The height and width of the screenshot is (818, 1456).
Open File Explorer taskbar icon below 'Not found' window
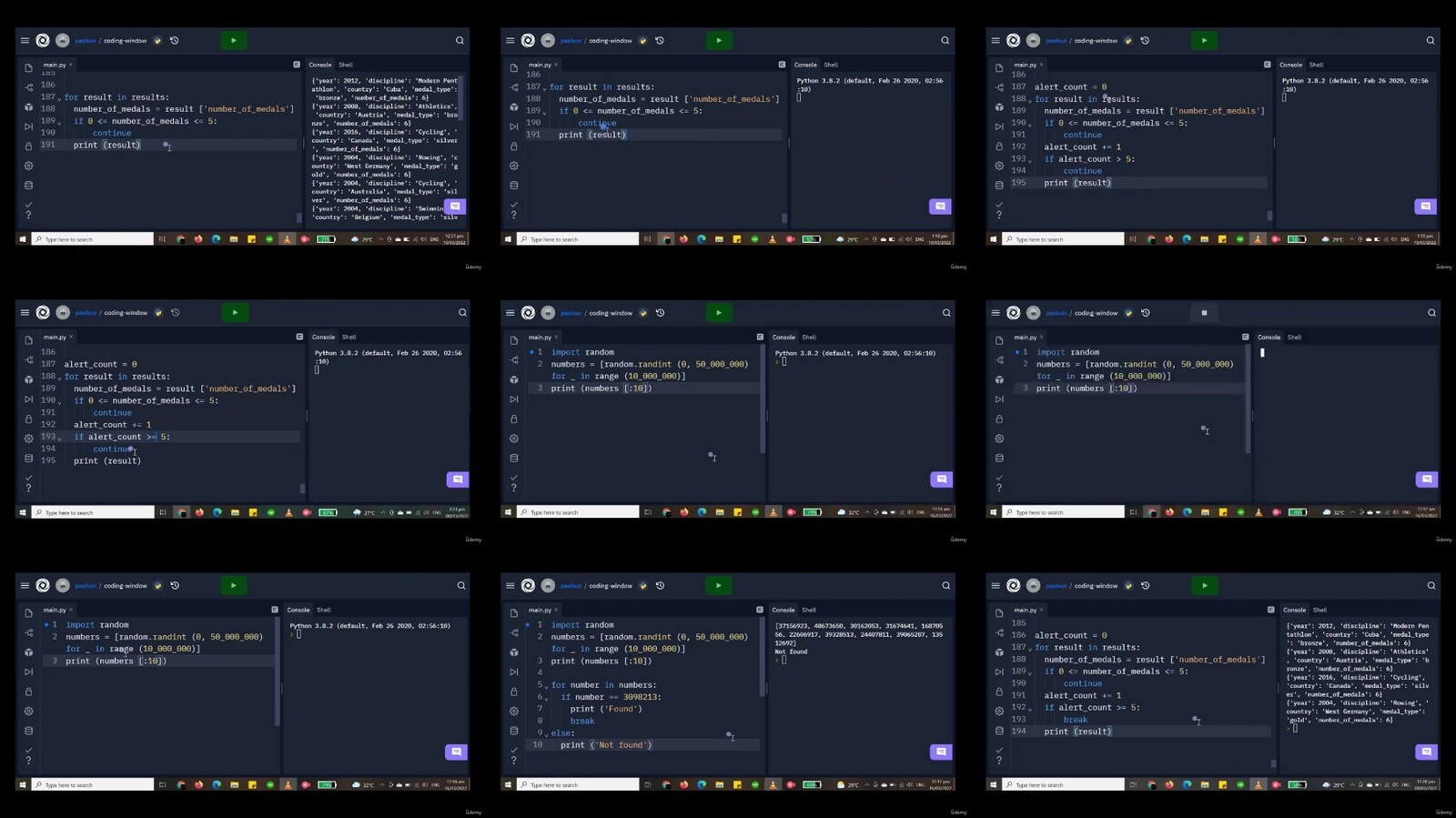719,784
